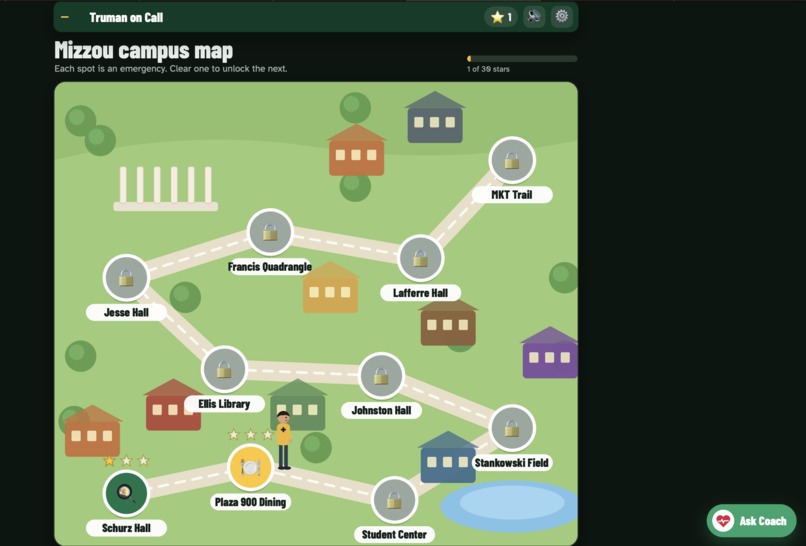
Task: Click the white columns landmark
Action: (166, 189)
